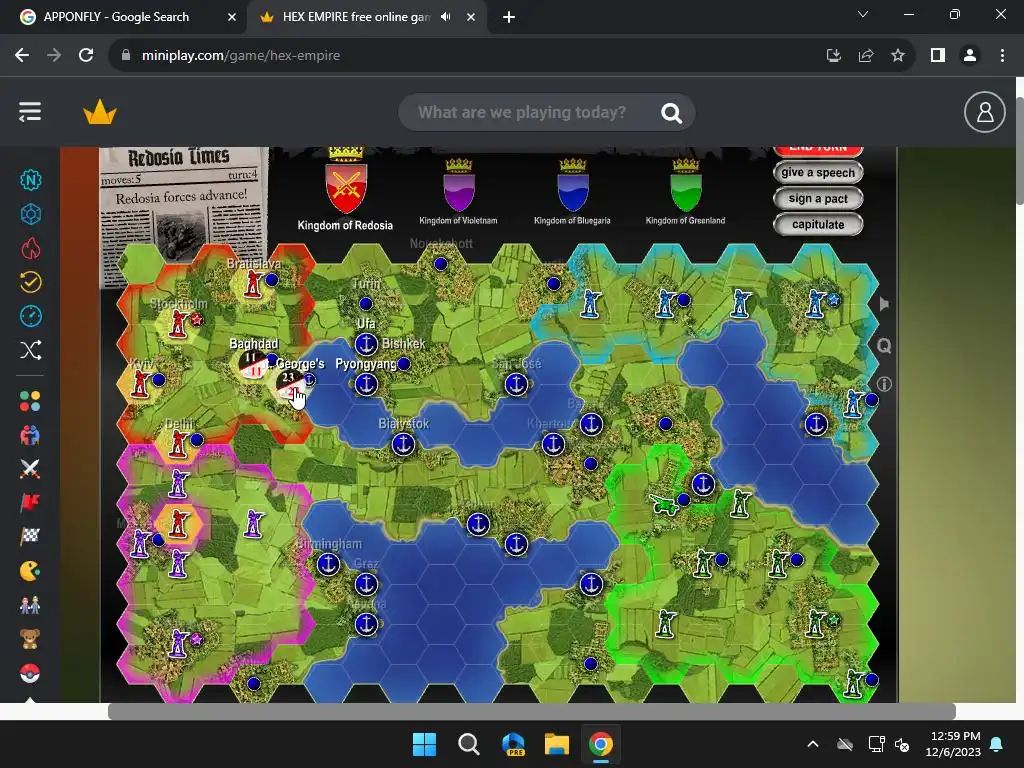Show hidden system tray icons
This screenshot has width=1024, height=768.
tap(813, 744)
